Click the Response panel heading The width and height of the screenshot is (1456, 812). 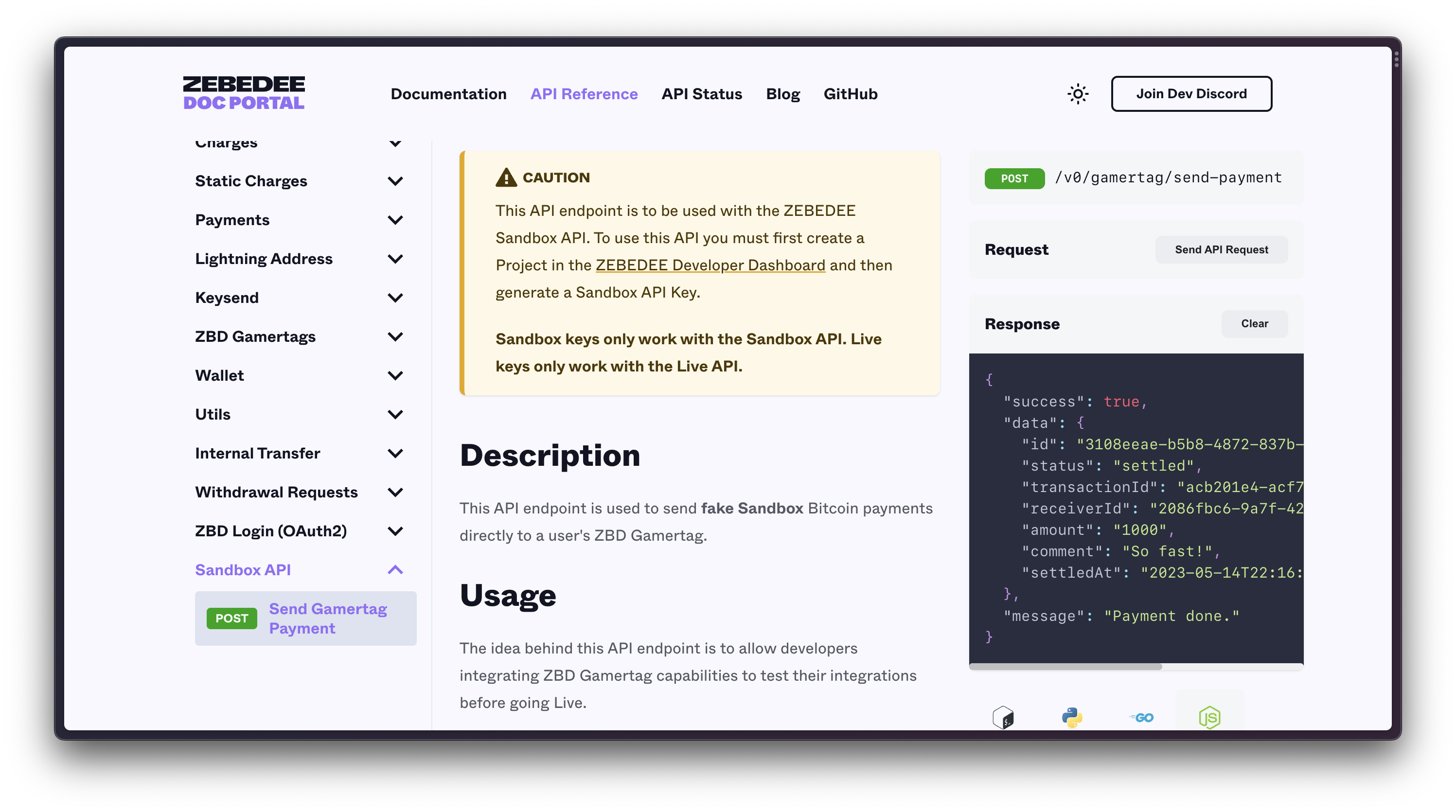tap(1021, 324)
